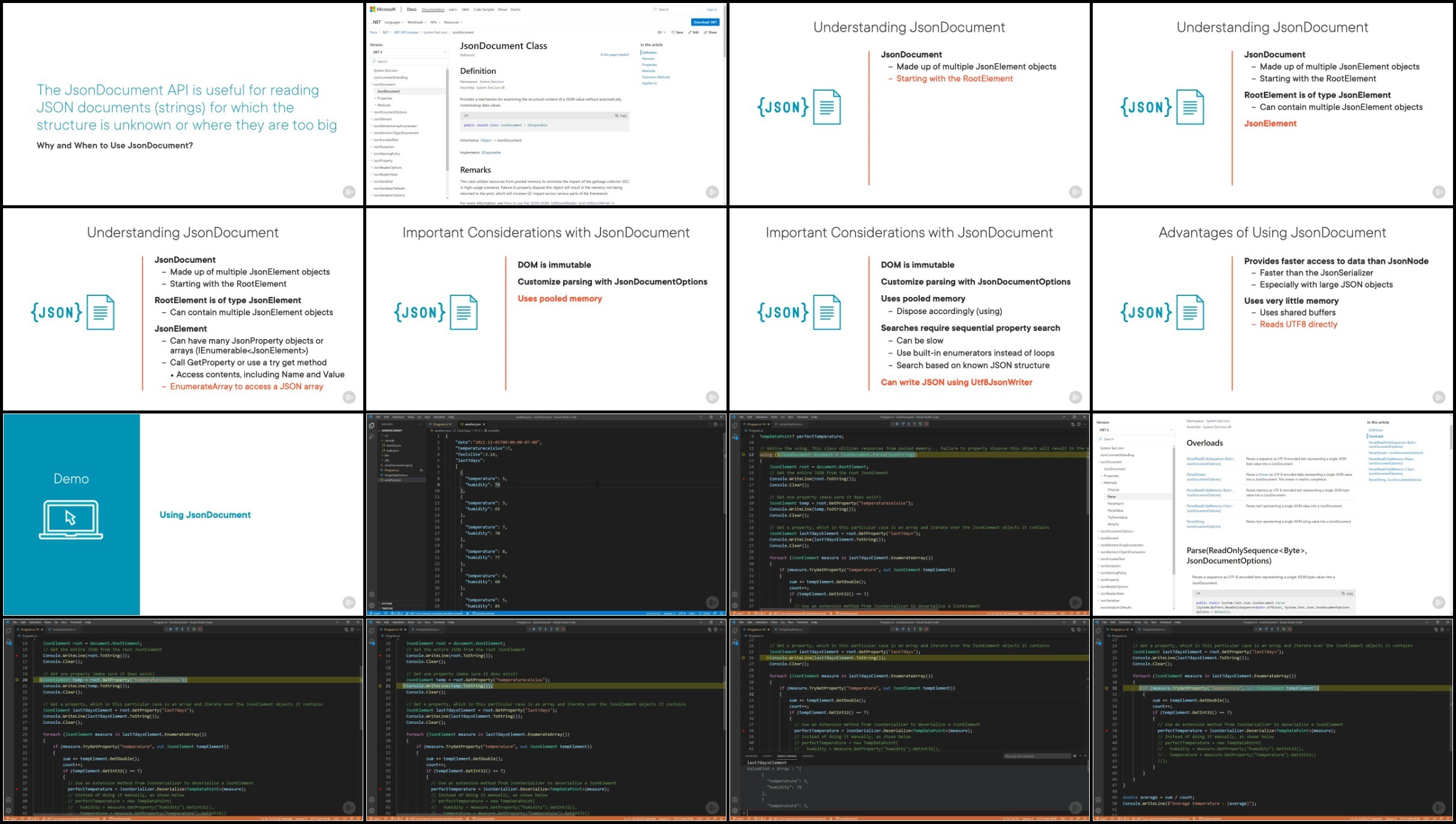The image size is (1456, 824).
Task: Open the Languages dropdown on the .NET docs page
Action: pyautogui.click(x=394, y=22)
